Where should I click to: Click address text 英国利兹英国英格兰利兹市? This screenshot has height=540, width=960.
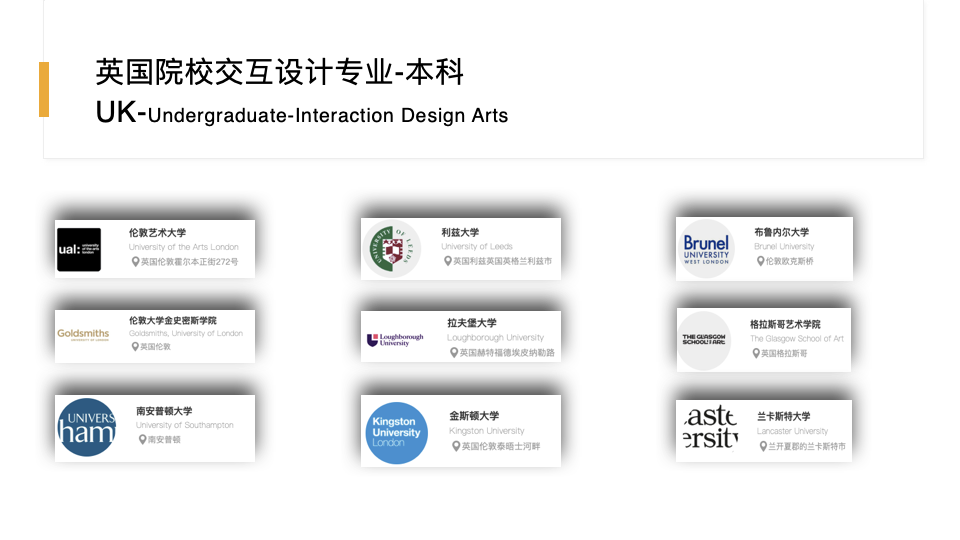pos(503,261)
